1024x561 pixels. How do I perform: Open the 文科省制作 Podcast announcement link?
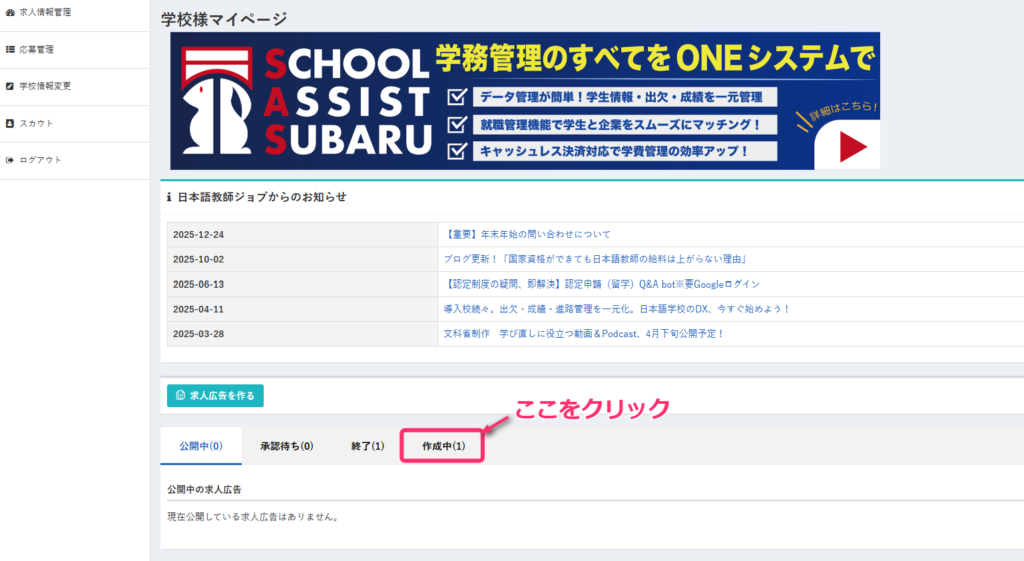(x=583, y=334)
